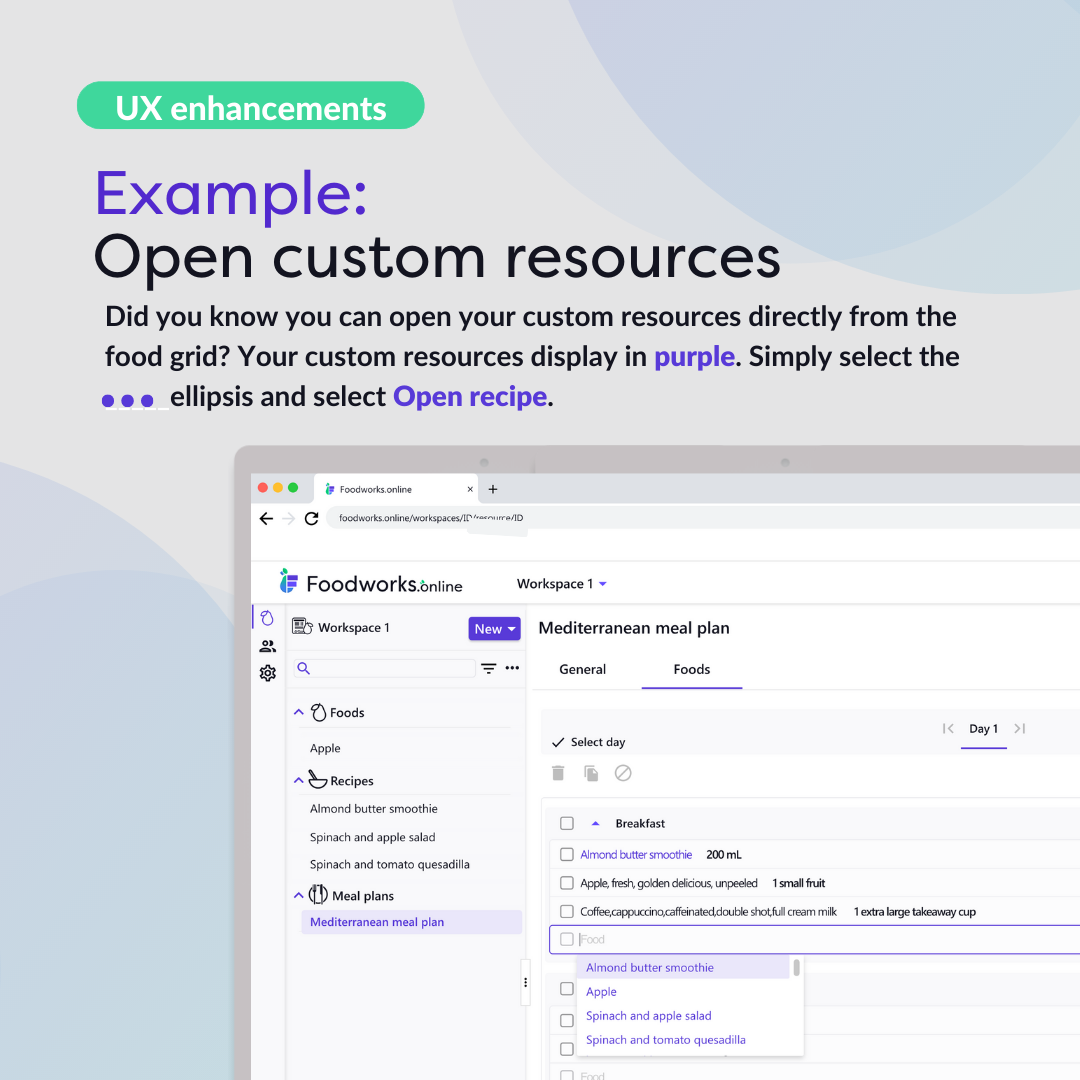
Task: Click the browser address bar
Action: click(x=703, y=518)
